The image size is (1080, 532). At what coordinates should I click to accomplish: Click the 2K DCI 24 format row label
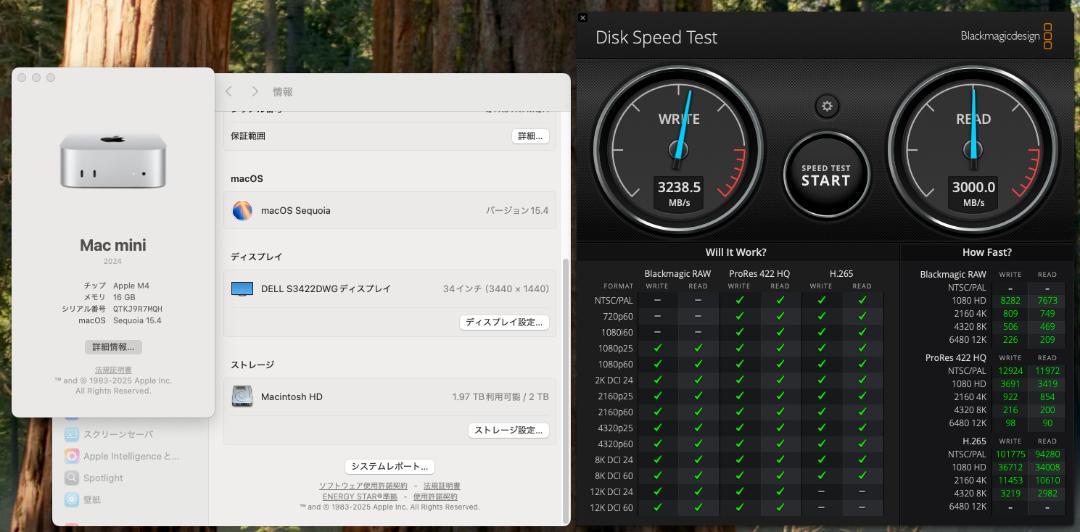pos(614,380)
